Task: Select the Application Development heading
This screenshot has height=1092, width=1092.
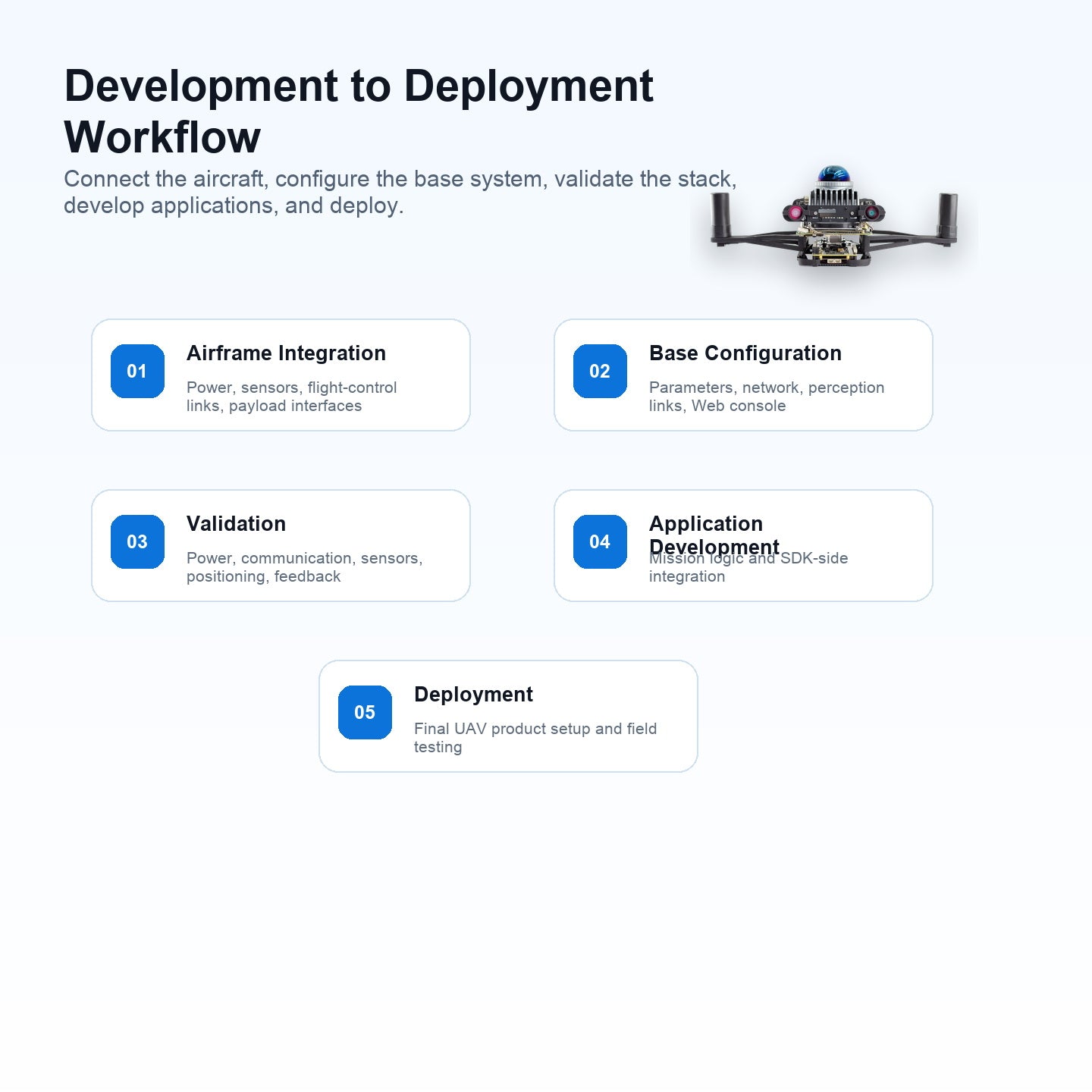Action: coord(714,535)
